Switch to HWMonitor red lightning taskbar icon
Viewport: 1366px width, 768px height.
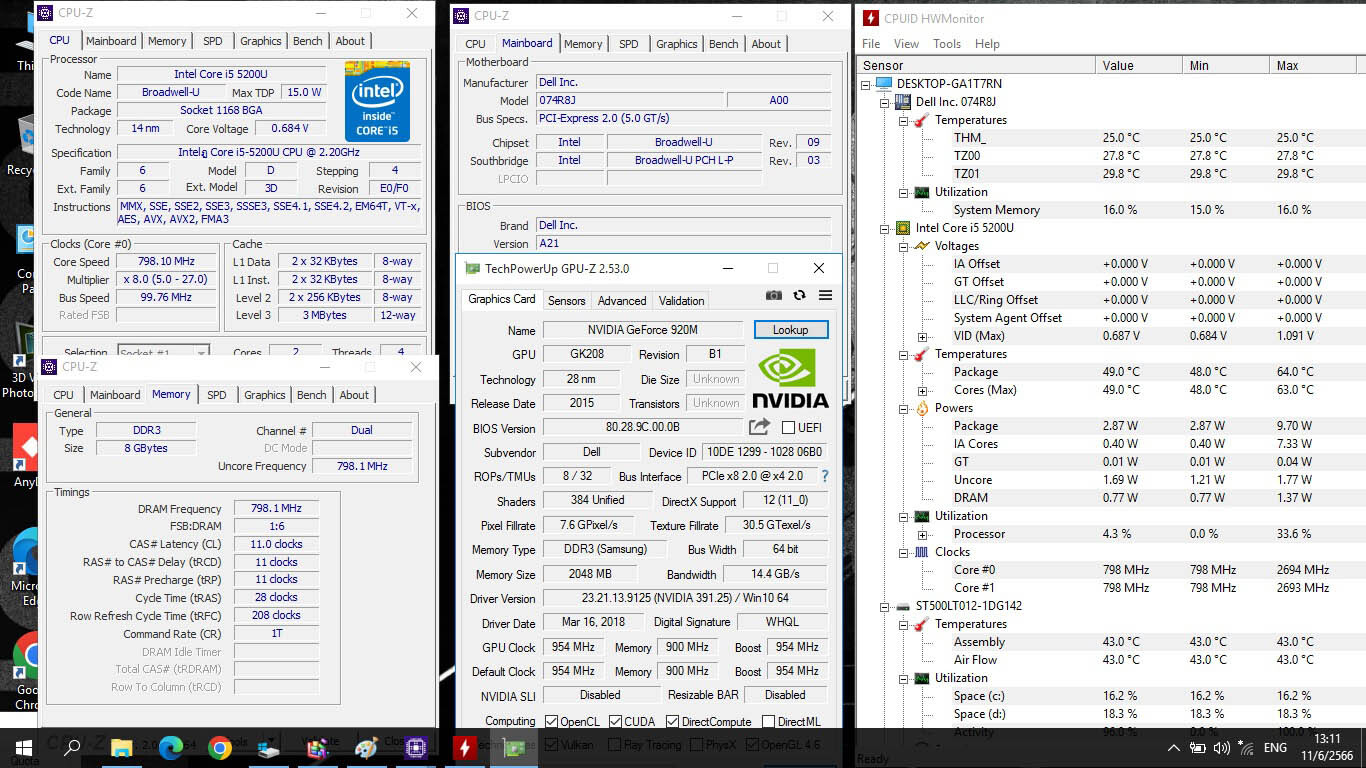465,747
